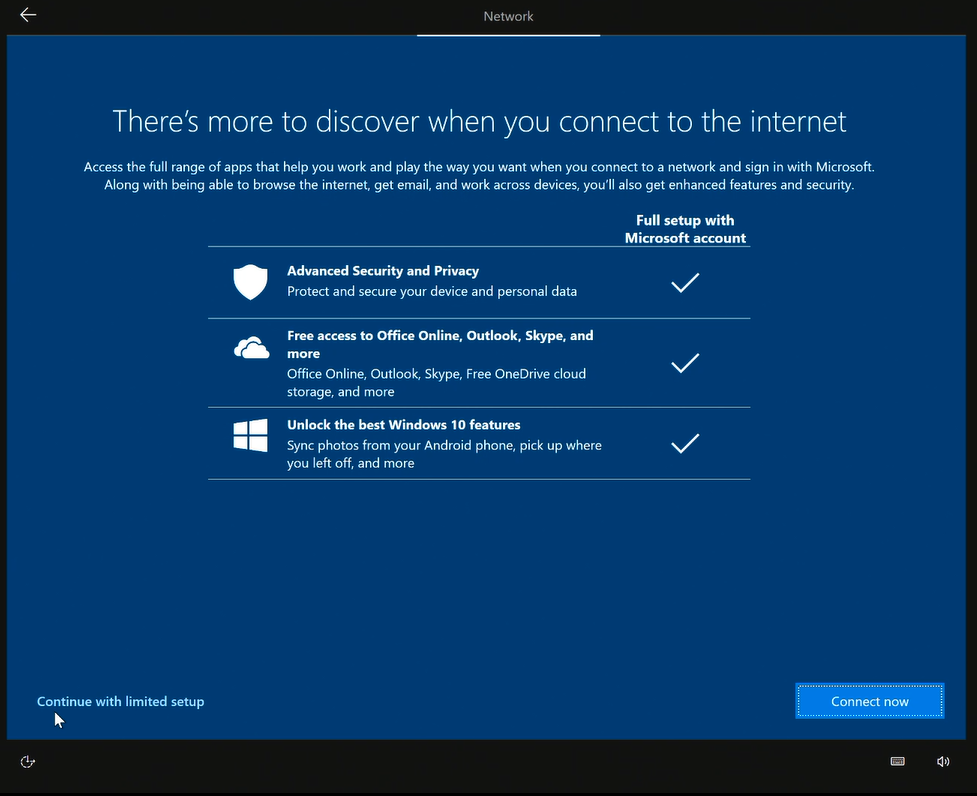
Task: Click checkmark for Advanced Security and Privacy
Action: [685, 283]
